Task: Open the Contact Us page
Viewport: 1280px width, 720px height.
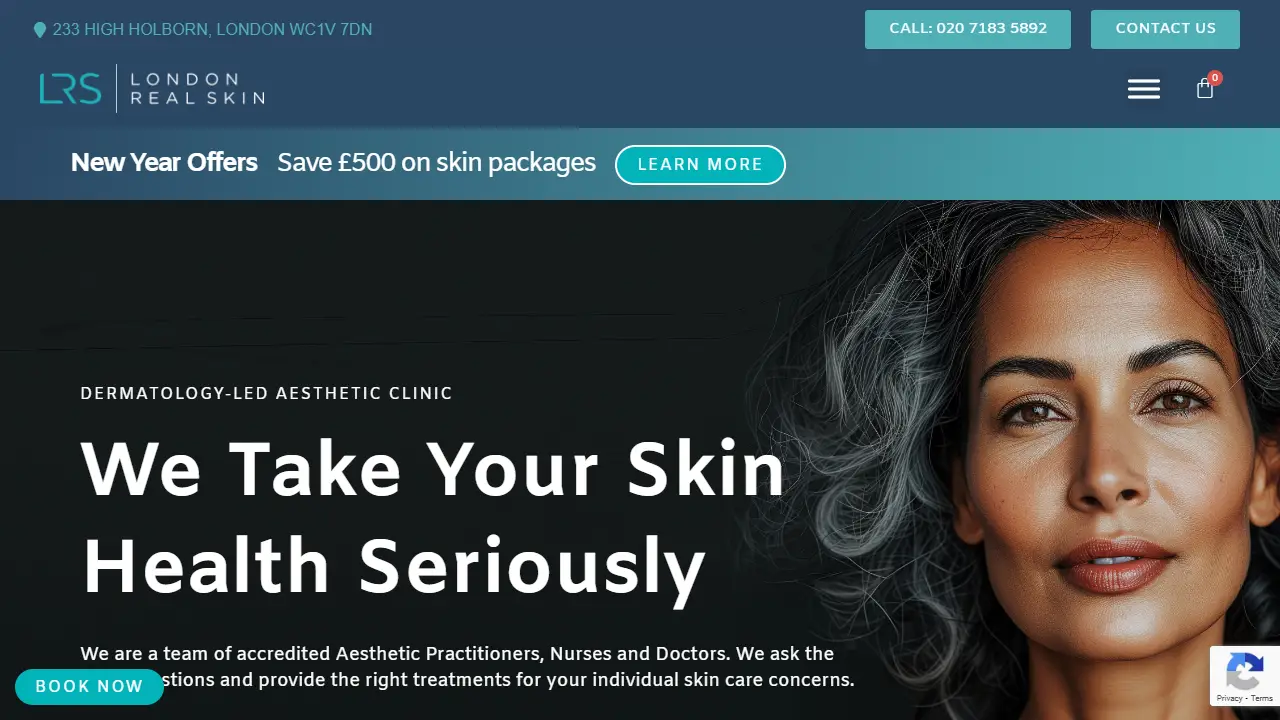Action: (1165, 29)
